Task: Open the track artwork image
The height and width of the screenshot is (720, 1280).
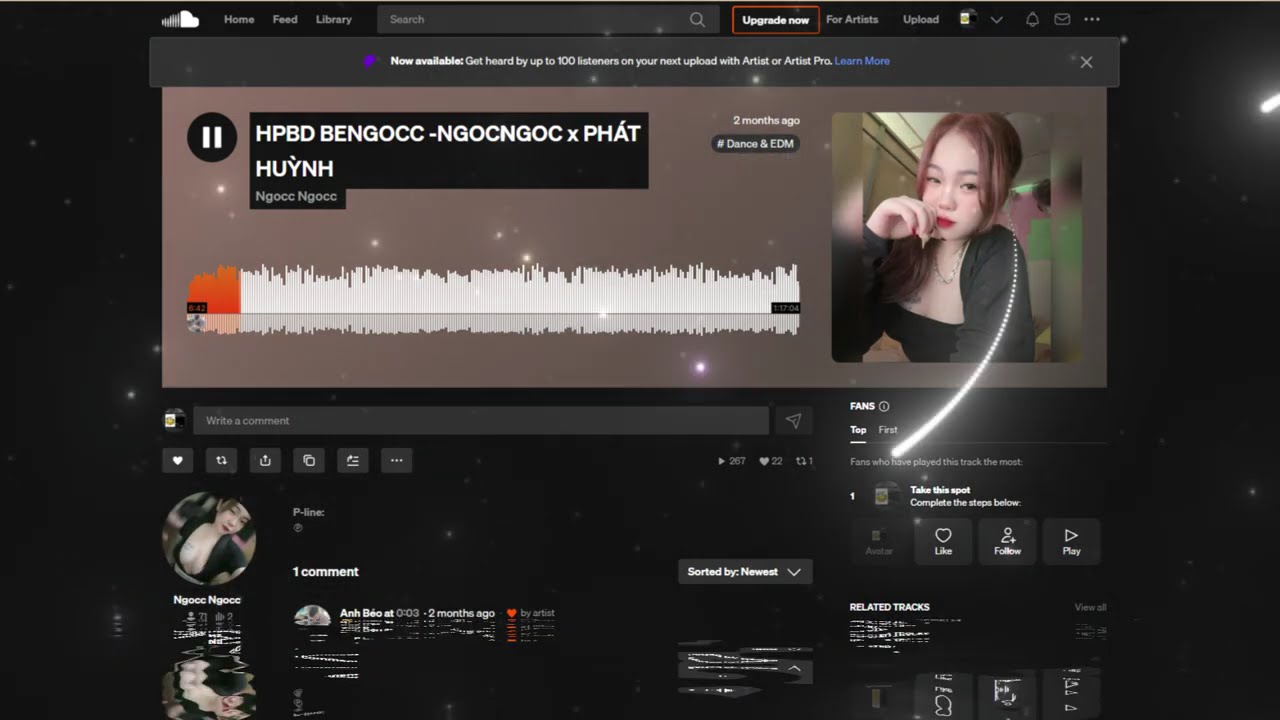Action: click(x=957, y=237)
